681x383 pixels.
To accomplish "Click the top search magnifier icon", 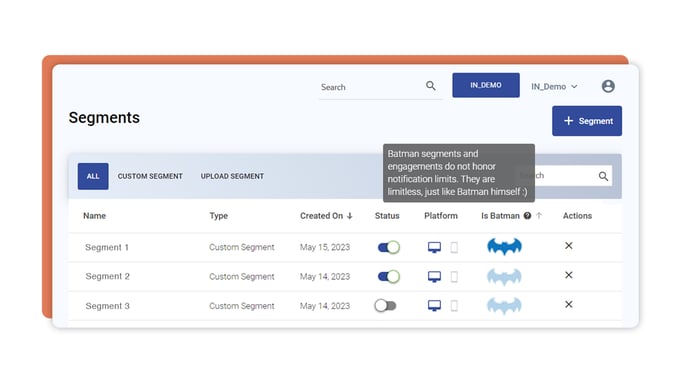I will point(430,86).
